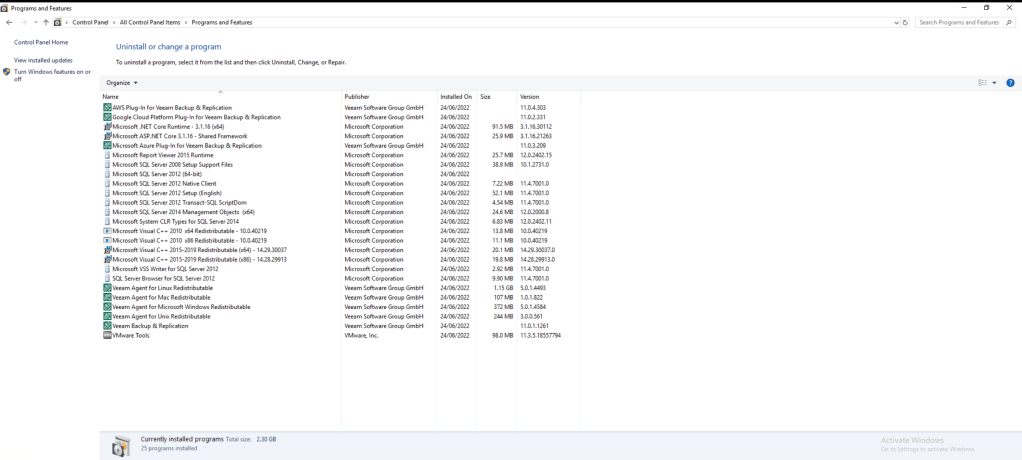This screenshot has height=460, width=1022.
Task: Click the Google Cloud Platform Plug-In icon
Action: click(107, 117)
